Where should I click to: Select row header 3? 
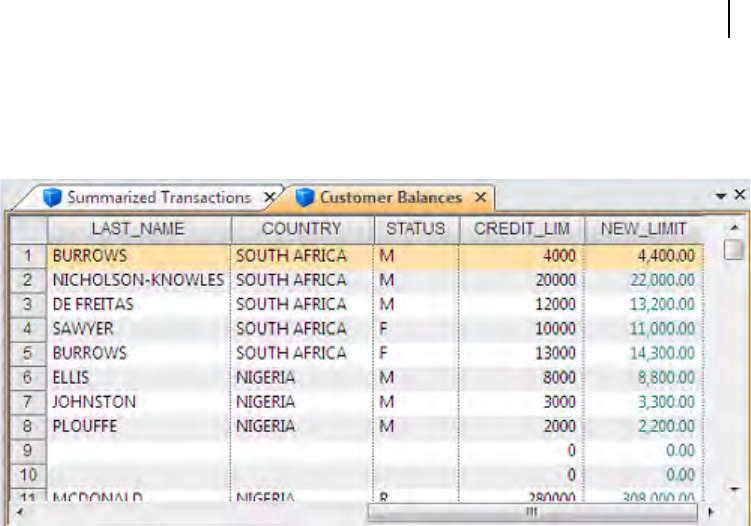click(x=28, y=305)
